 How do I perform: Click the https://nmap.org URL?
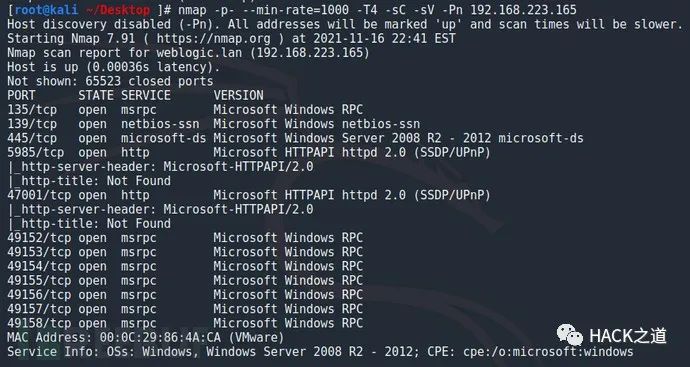click(x=213, y=39)
